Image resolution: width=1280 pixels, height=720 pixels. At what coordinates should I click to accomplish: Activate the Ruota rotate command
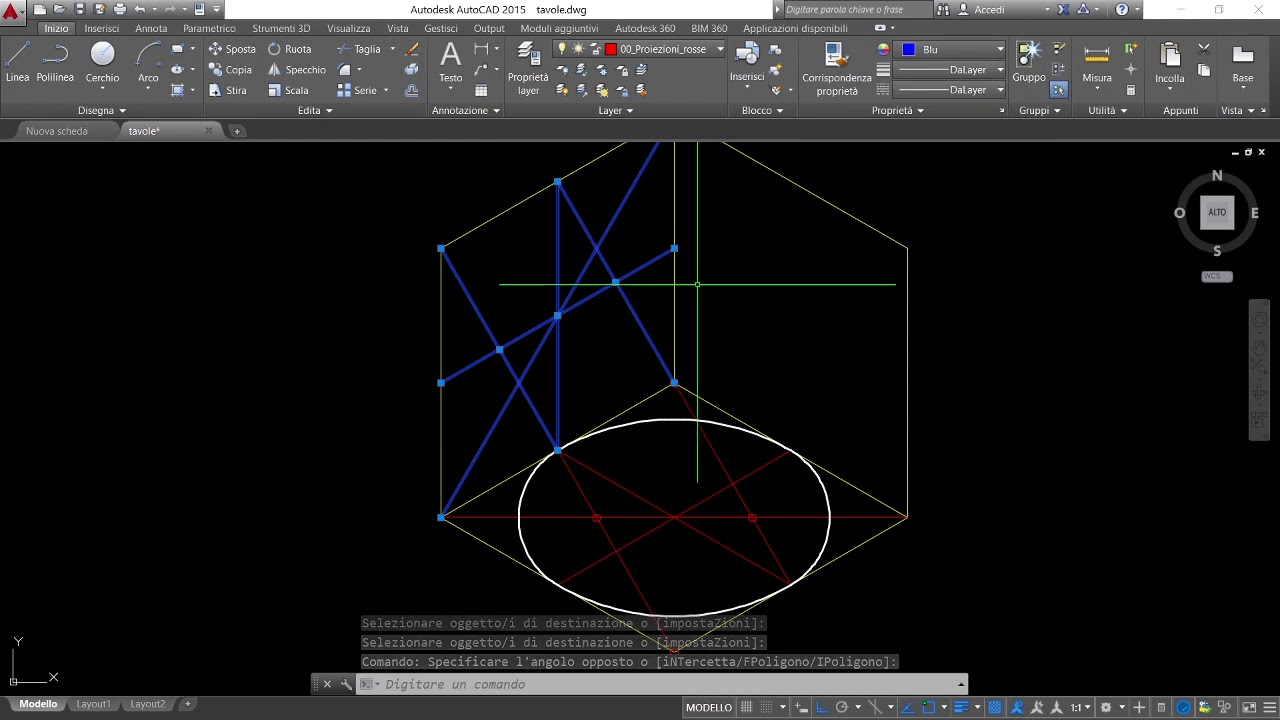pyautogui.click(x=289, y=49)
